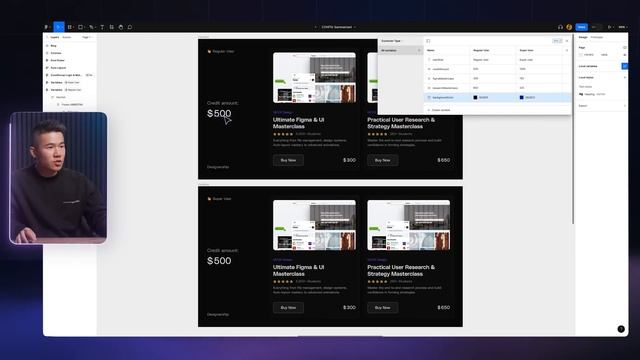Click the backgroundColor Regular User color swatch
640x360 pixels.
coord(475,98)
